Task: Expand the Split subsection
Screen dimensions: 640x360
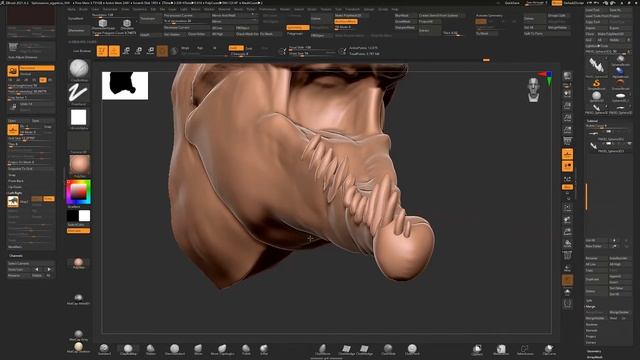Action: [x=589, y=300]
